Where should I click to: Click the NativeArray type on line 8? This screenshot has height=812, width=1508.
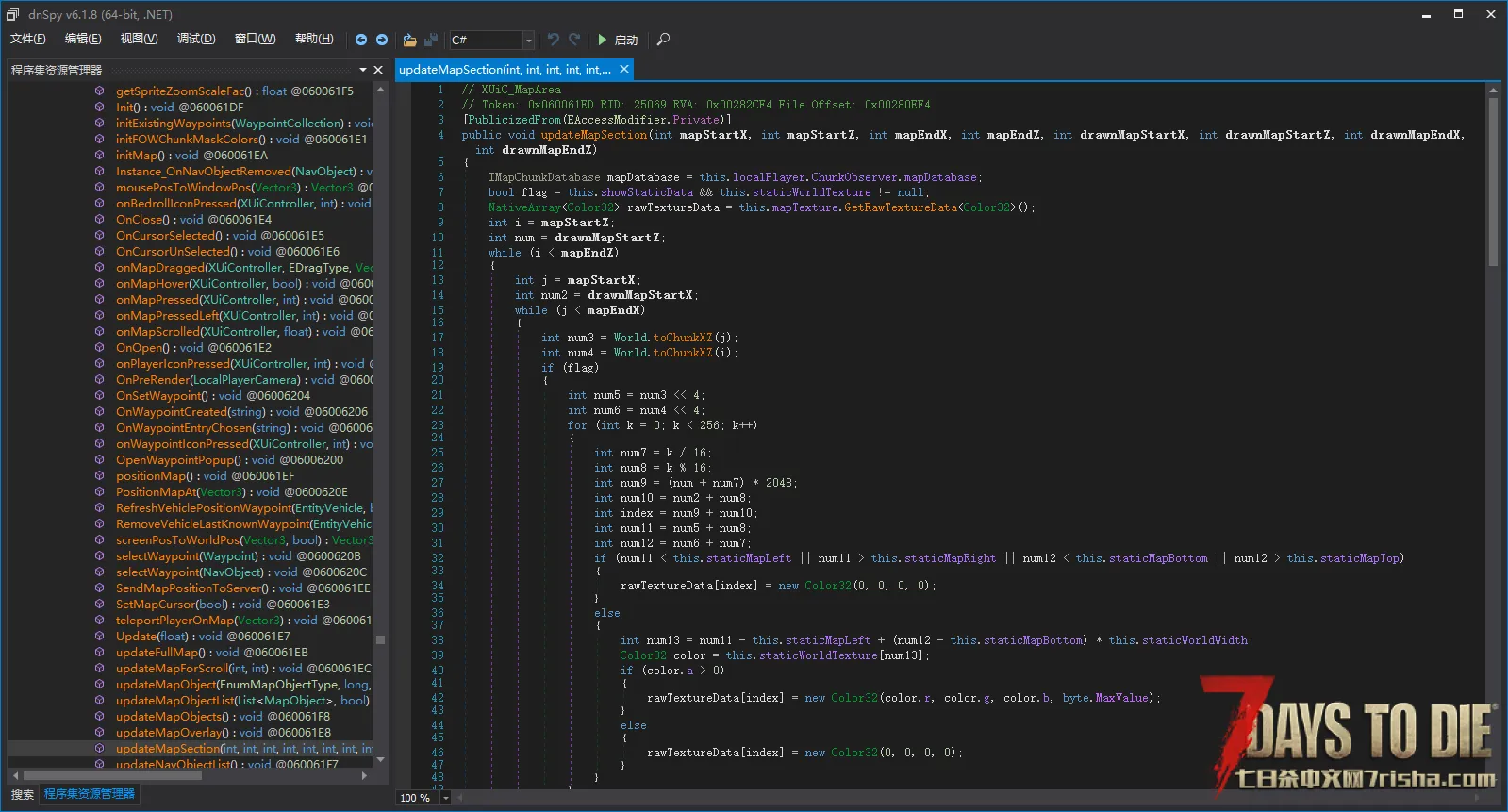[x=524, y=207]
